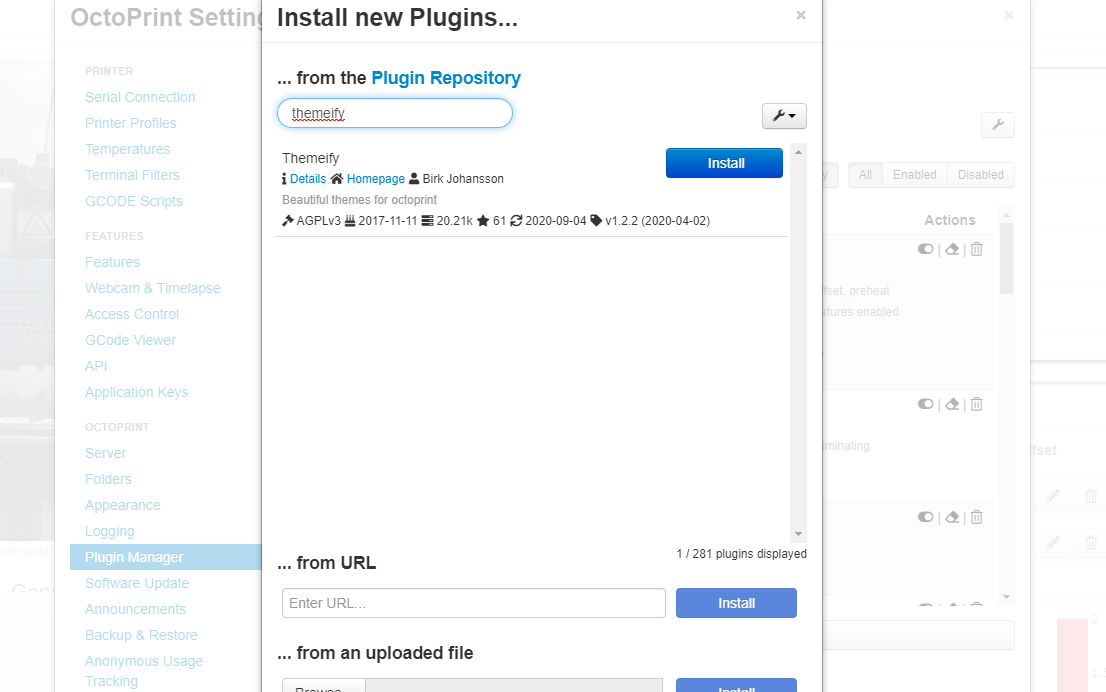Viewport: 1106px width, 692px height.
Task: Toggle the second plugin's enable switch
Action: pyautogui.click(x=925, y=404)
